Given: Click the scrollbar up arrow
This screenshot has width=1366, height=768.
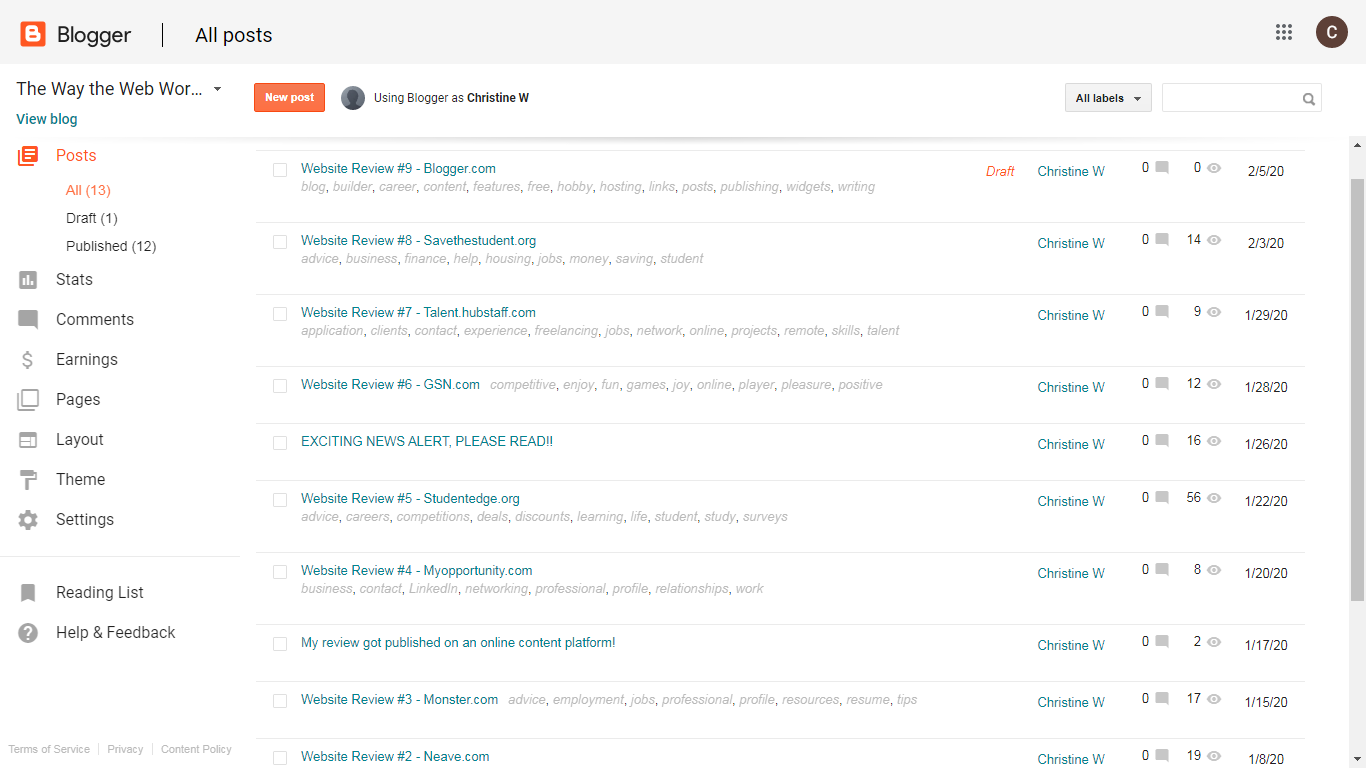Looking at the screenshot, I should (x=1357, y=145).
